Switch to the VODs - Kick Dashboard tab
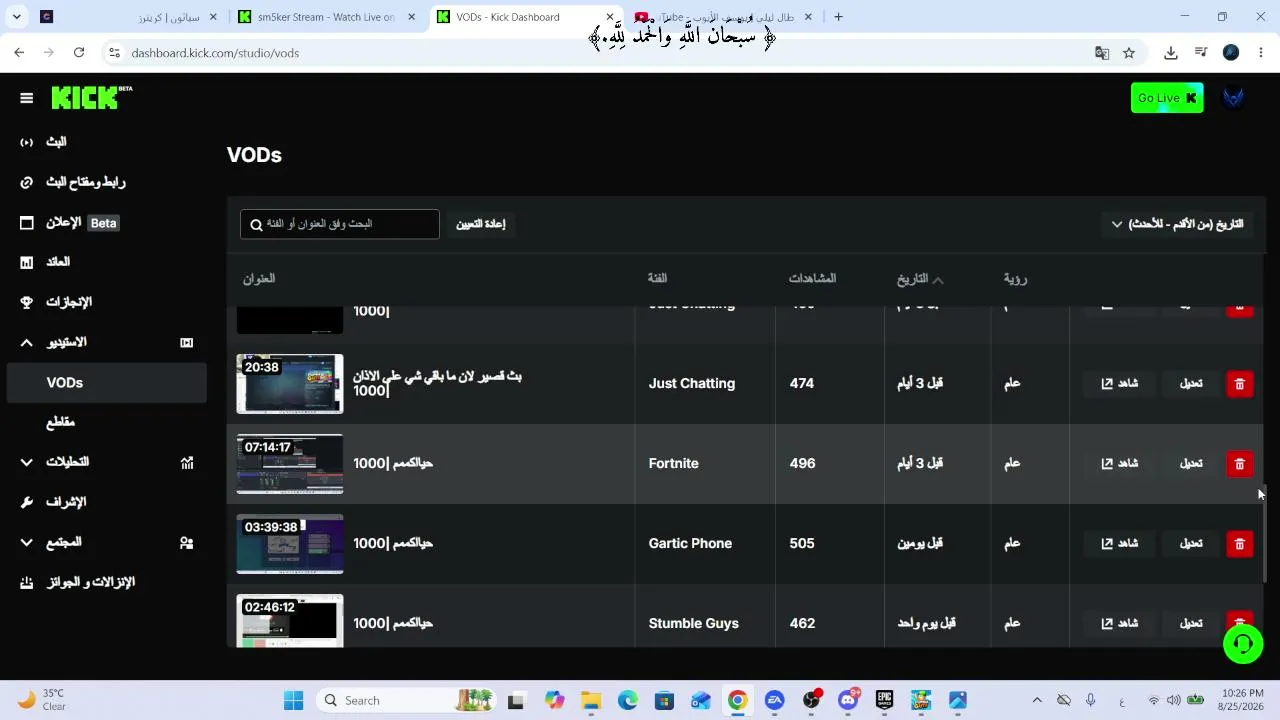1280x720 pixels. pos(528,17)
